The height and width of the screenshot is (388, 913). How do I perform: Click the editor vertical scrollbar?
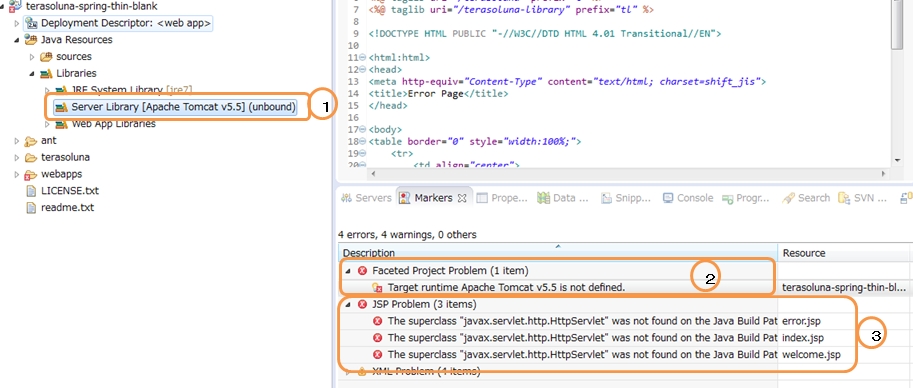[897, 26]
